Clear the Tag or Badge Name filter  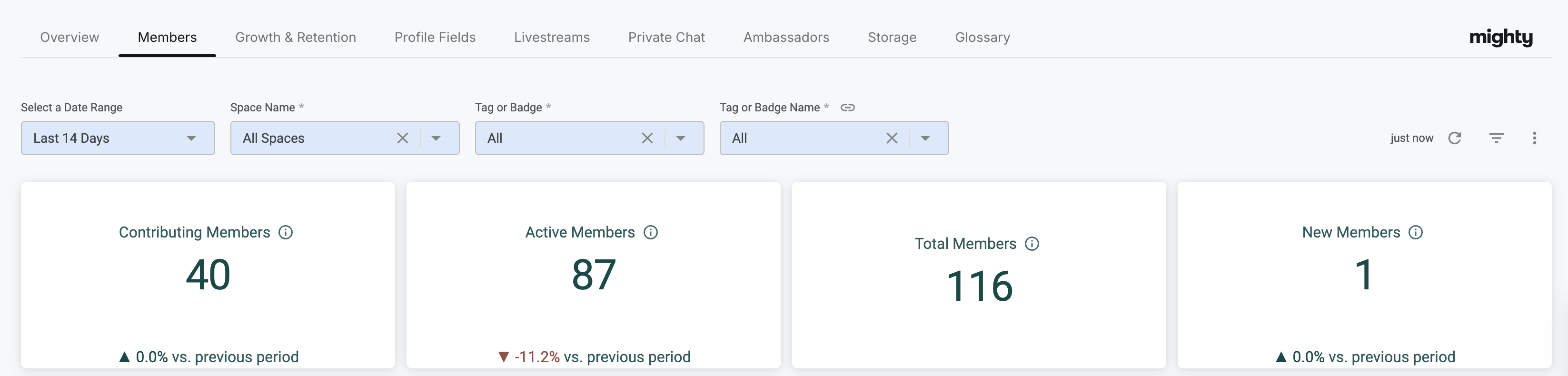892,138
